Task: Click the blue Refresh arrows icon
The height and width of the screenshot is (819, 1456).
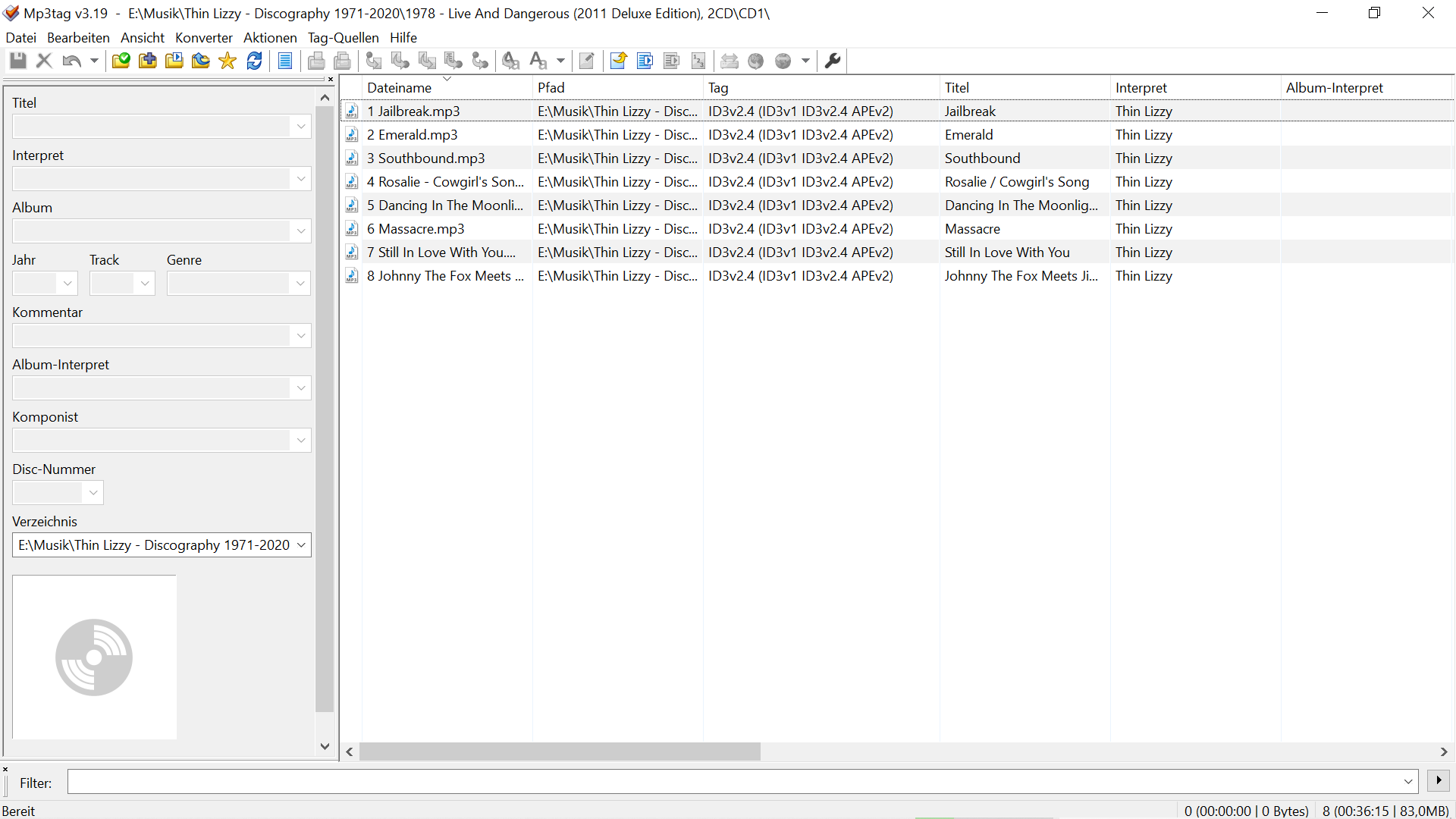Action: 255,61
